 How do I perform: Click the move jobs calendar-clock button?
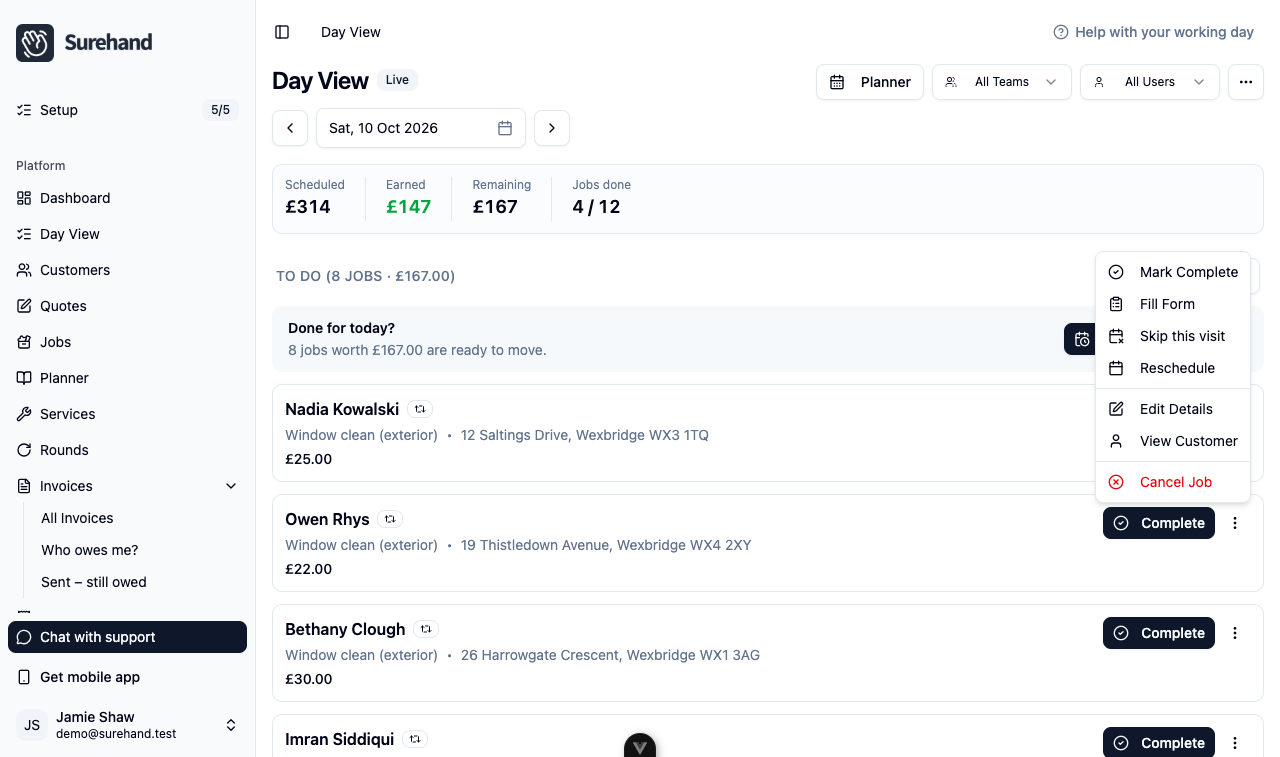(x=1080, y=339)
